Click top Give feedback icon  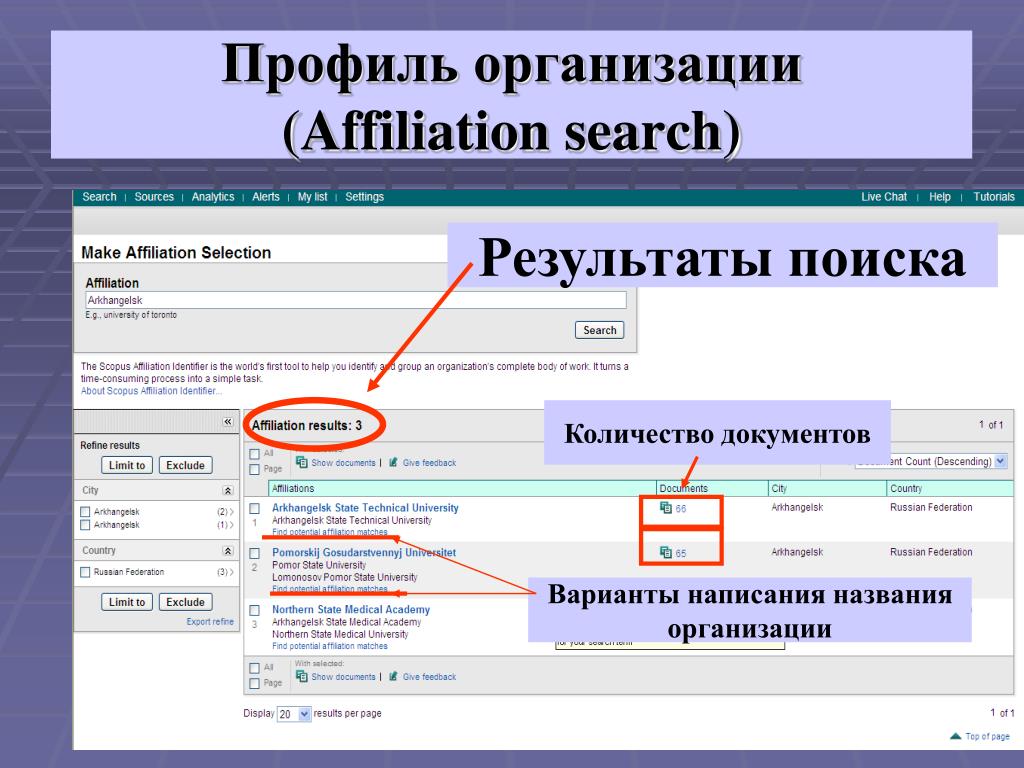[x=393, y=462]
